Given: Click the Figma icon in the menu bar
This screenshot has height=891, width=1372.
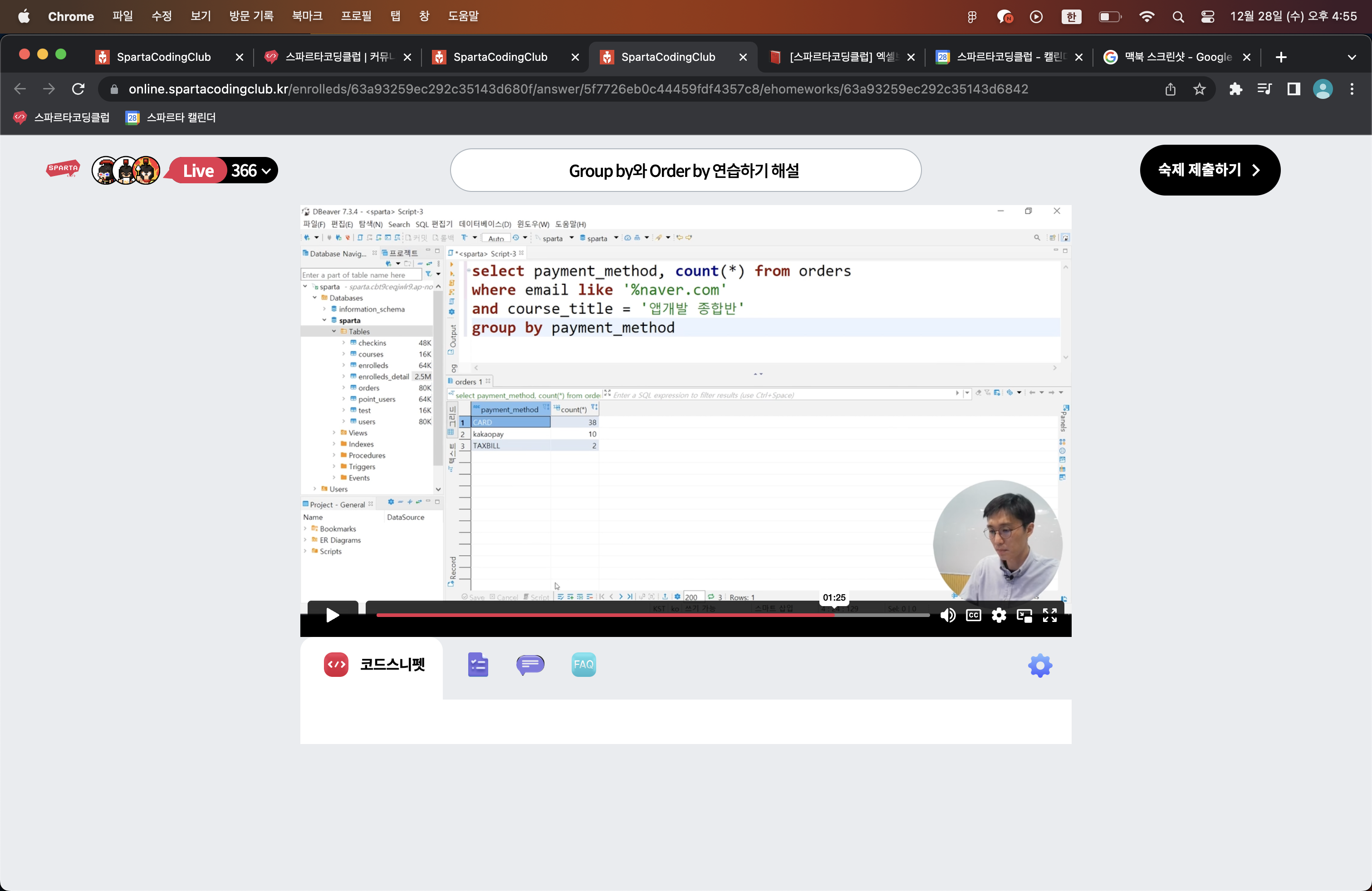Looking at the screenshot, I should (972, 17).
